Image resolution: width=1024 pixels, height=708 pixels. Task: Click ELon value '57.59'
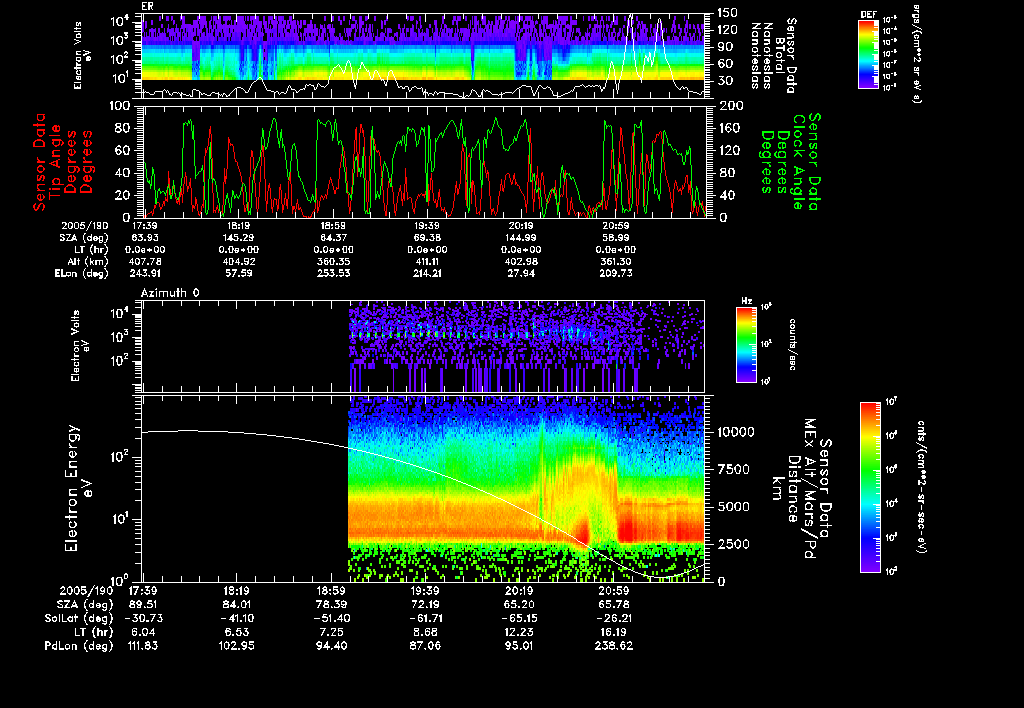pyautogui.click(x=238, y=273)
